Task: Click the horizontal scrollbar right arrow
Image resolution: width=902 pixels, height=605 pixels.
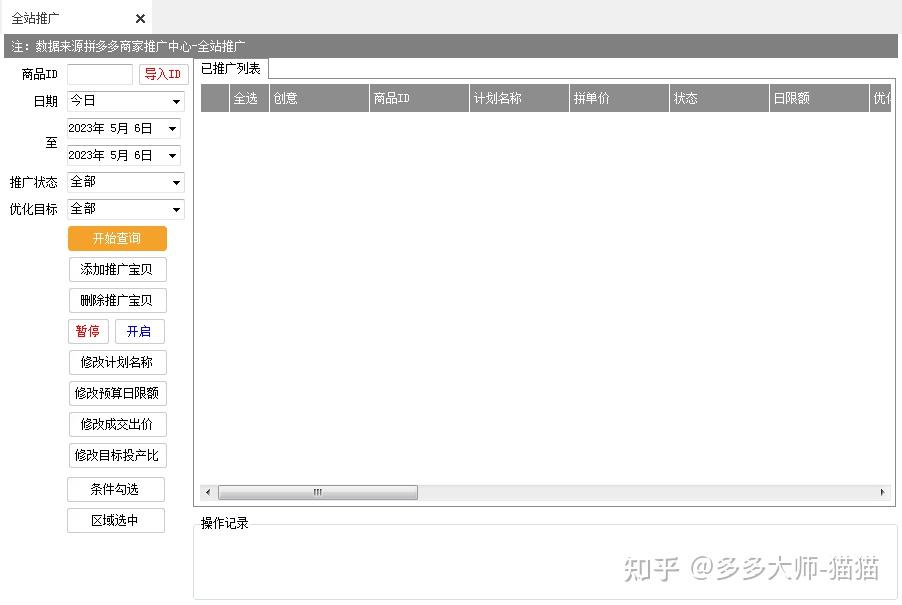Action: pos(882,492)
